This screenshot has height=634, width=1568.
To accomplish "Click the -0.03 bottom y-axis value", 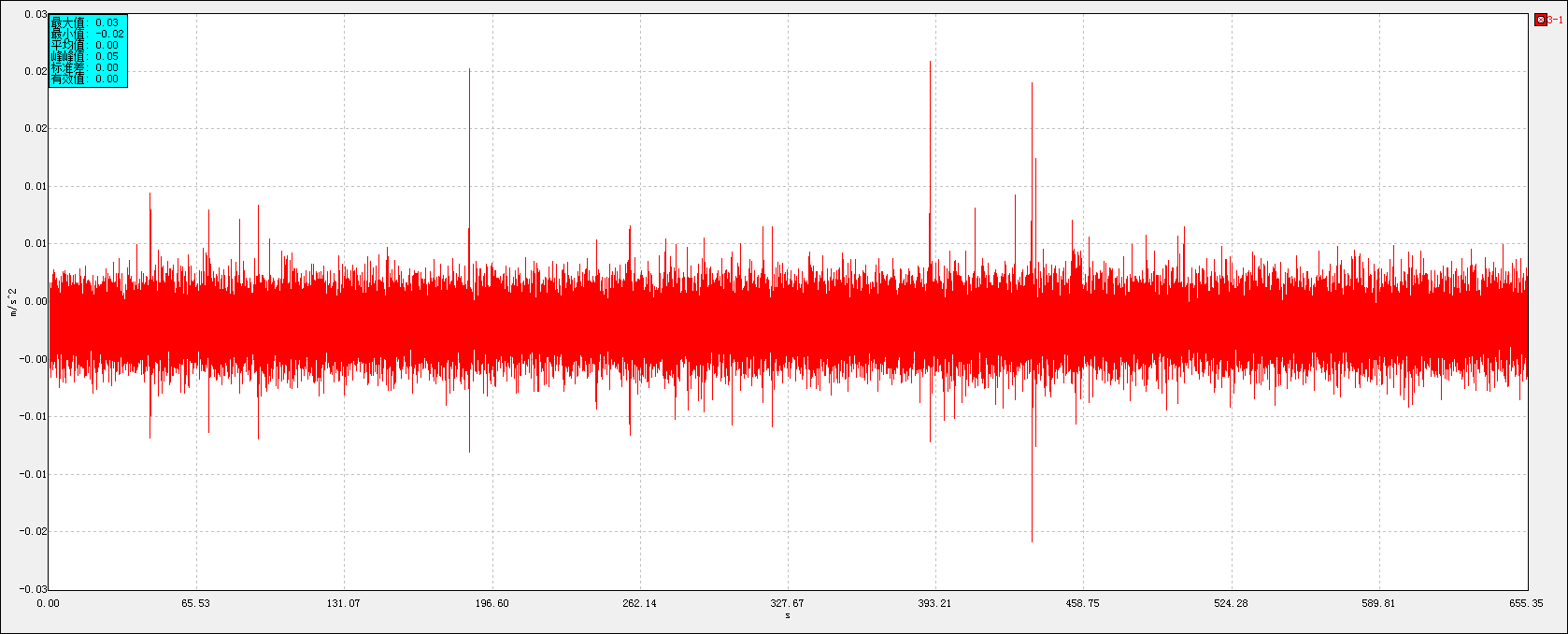I will [x=34, y=589].
